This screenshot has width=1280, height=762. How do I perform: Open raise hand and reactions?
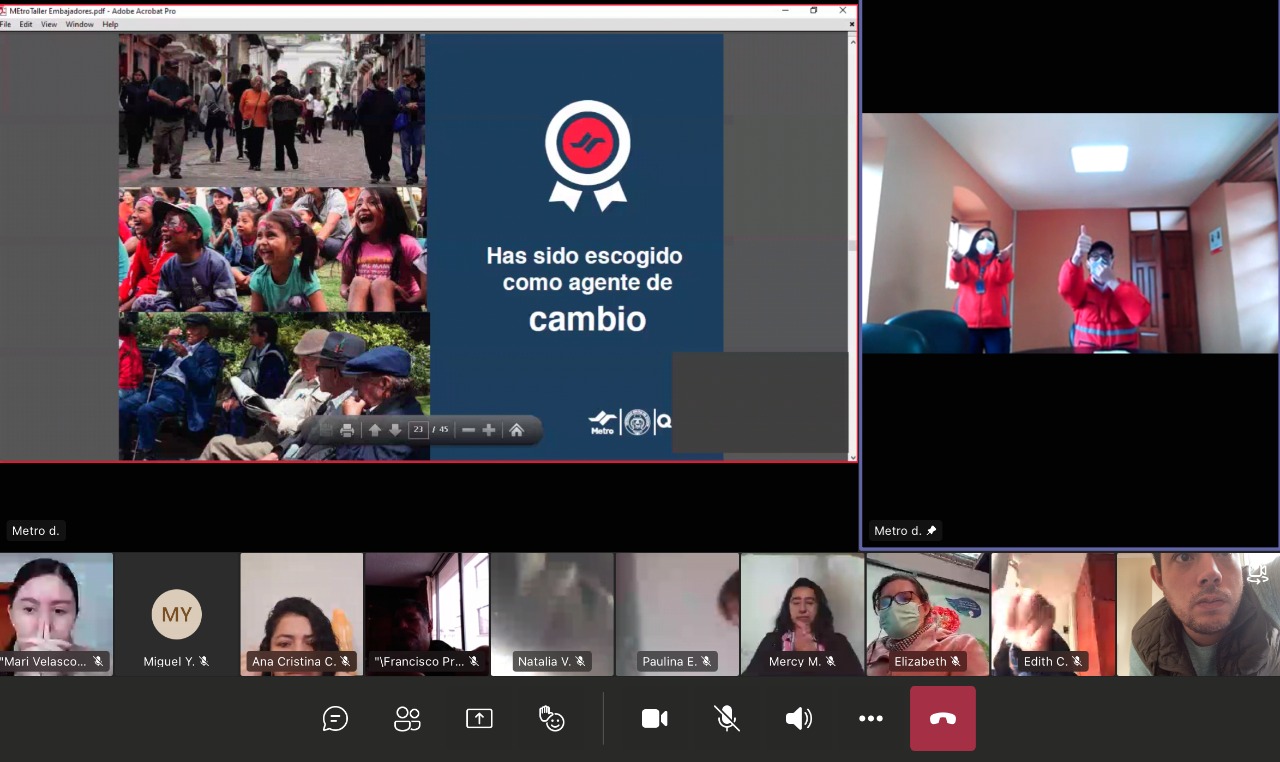(551, 718)
